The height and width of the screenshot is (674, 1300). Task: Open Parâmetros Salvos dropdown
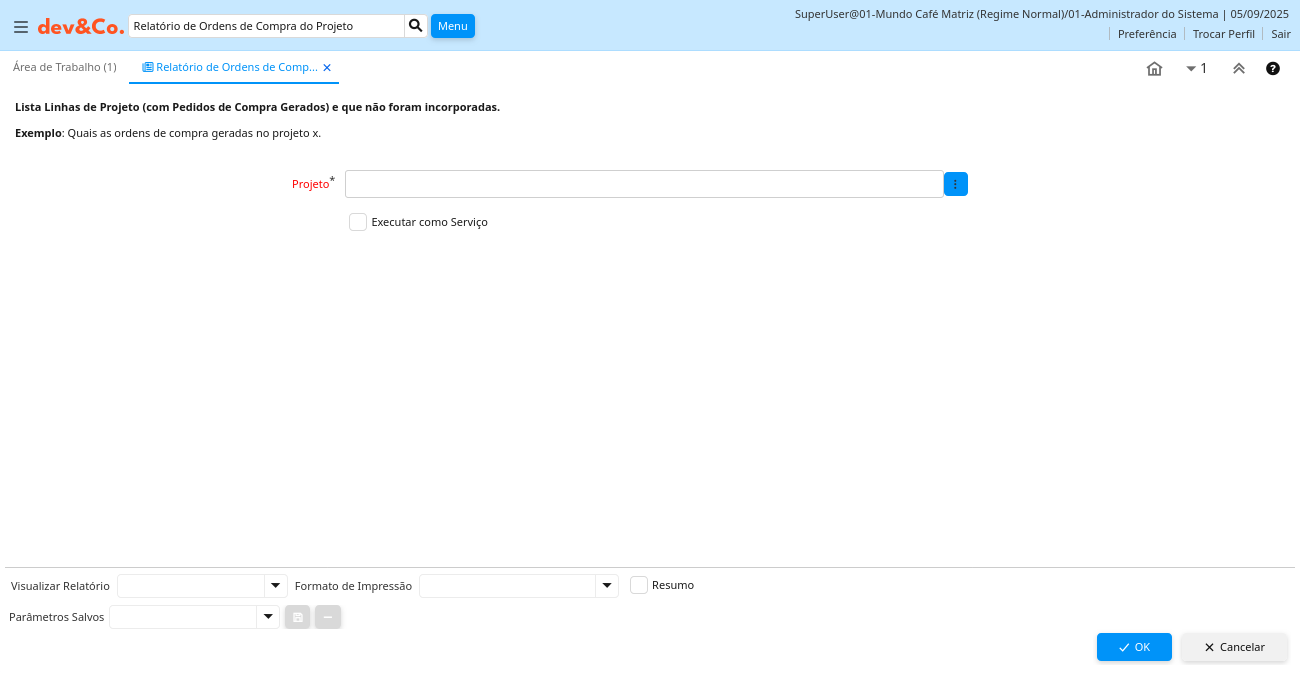coord(267,617)
